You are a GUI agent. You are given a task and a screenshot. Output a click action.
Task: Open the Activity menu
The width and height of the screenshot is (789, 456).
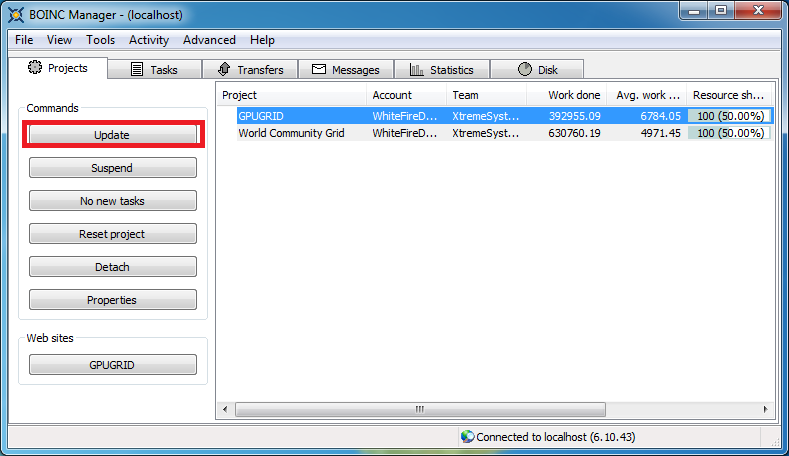click(148, 40)
